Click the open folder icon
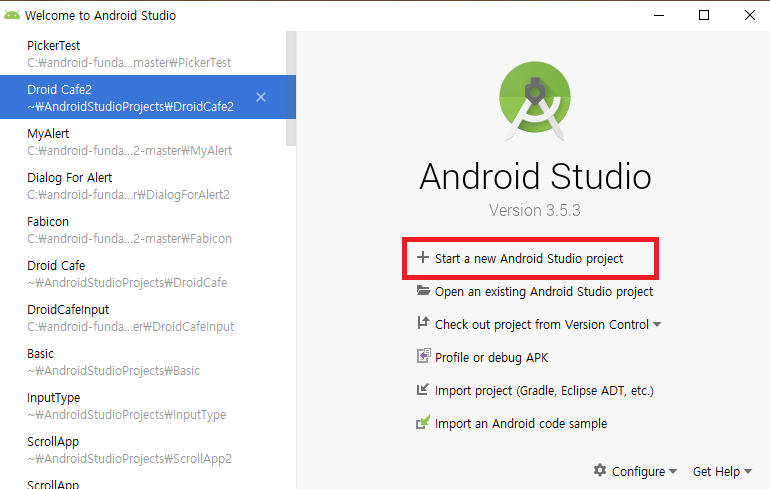Image resolution: width=770 pixels, height=489 pixels. [x=423, y=290]
